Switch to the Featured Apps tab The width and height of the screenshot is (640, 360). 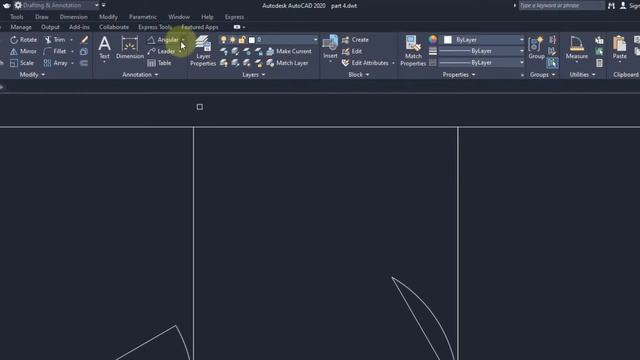[x=200, y=27]
